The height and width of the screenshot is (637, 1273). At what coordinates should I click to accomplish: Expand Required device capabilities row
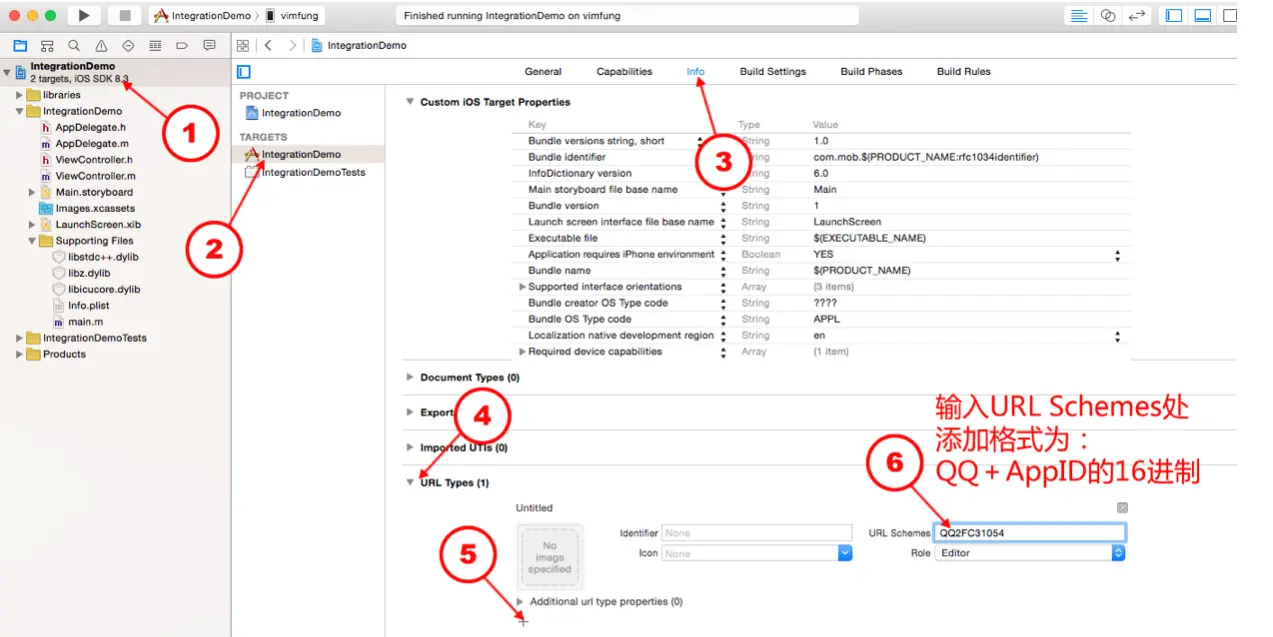point(522,352)
